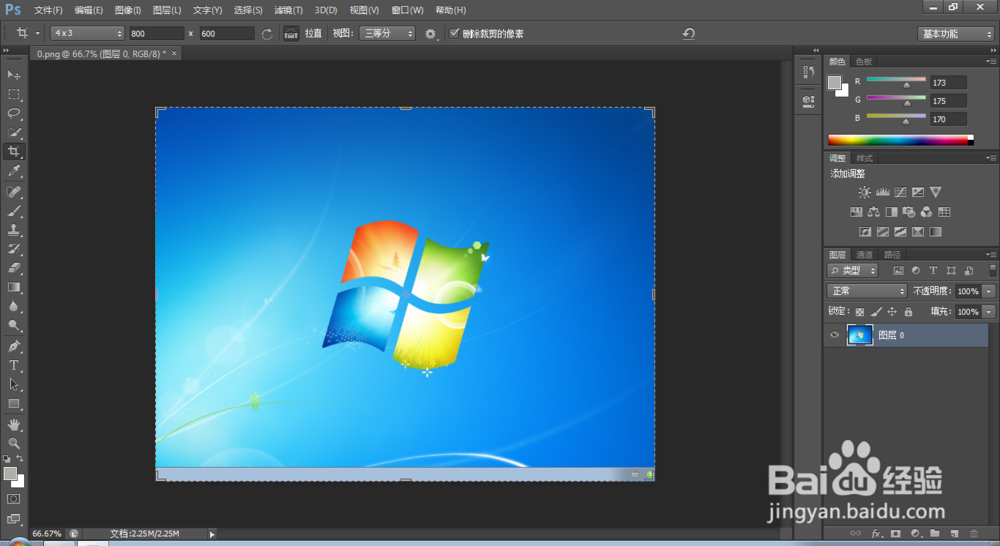Open layer filter 类型 dropdown

click(x=853, y=270)
